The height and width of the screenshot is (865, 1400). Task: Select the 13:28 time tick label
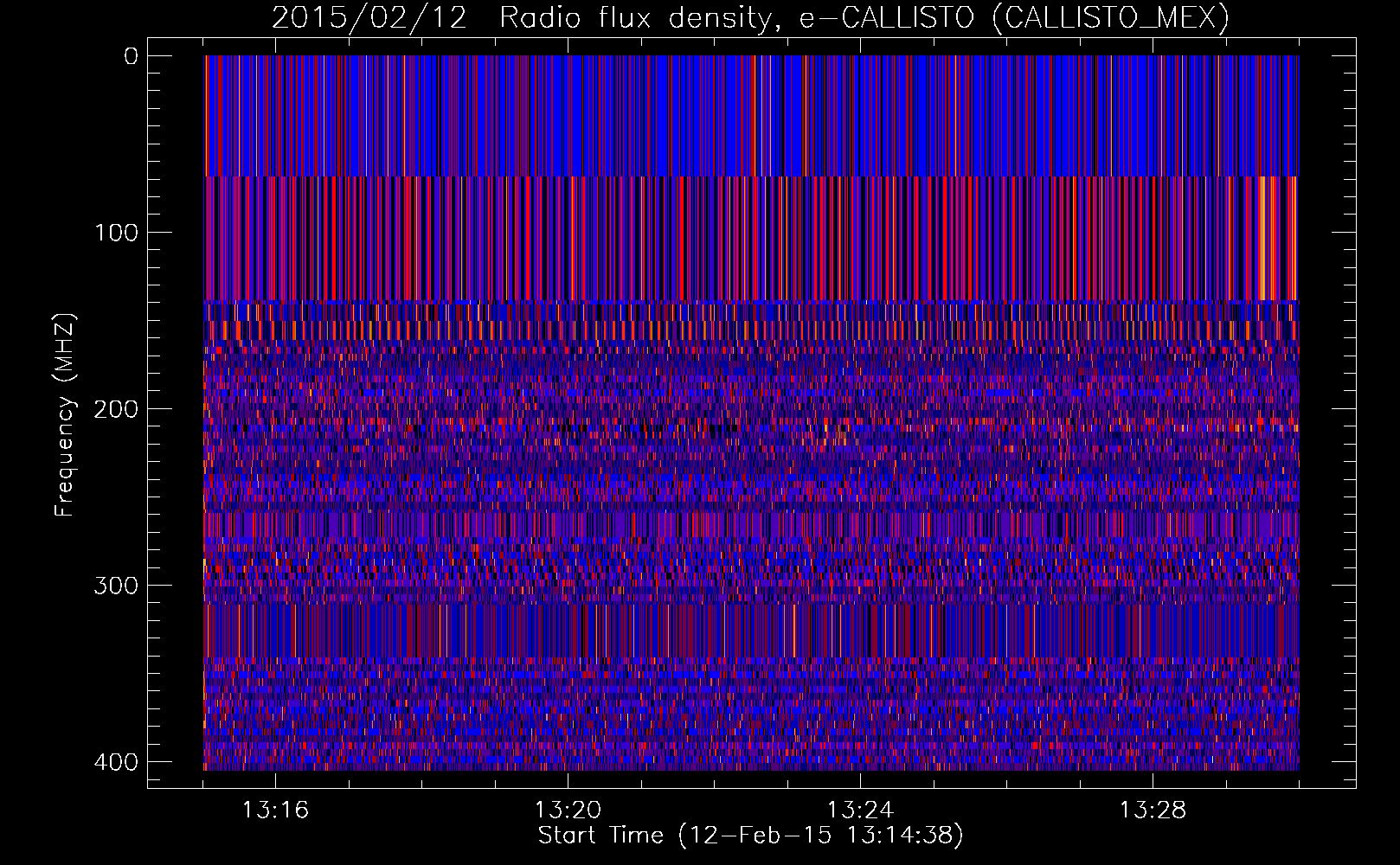[1153, 811]
